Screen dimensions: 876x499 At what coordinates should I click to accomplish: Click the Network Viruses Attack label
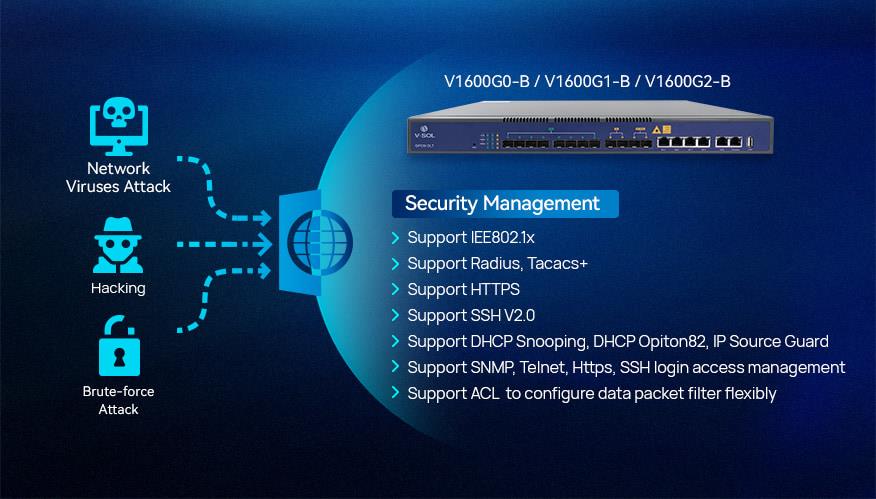tap(118, 177)
